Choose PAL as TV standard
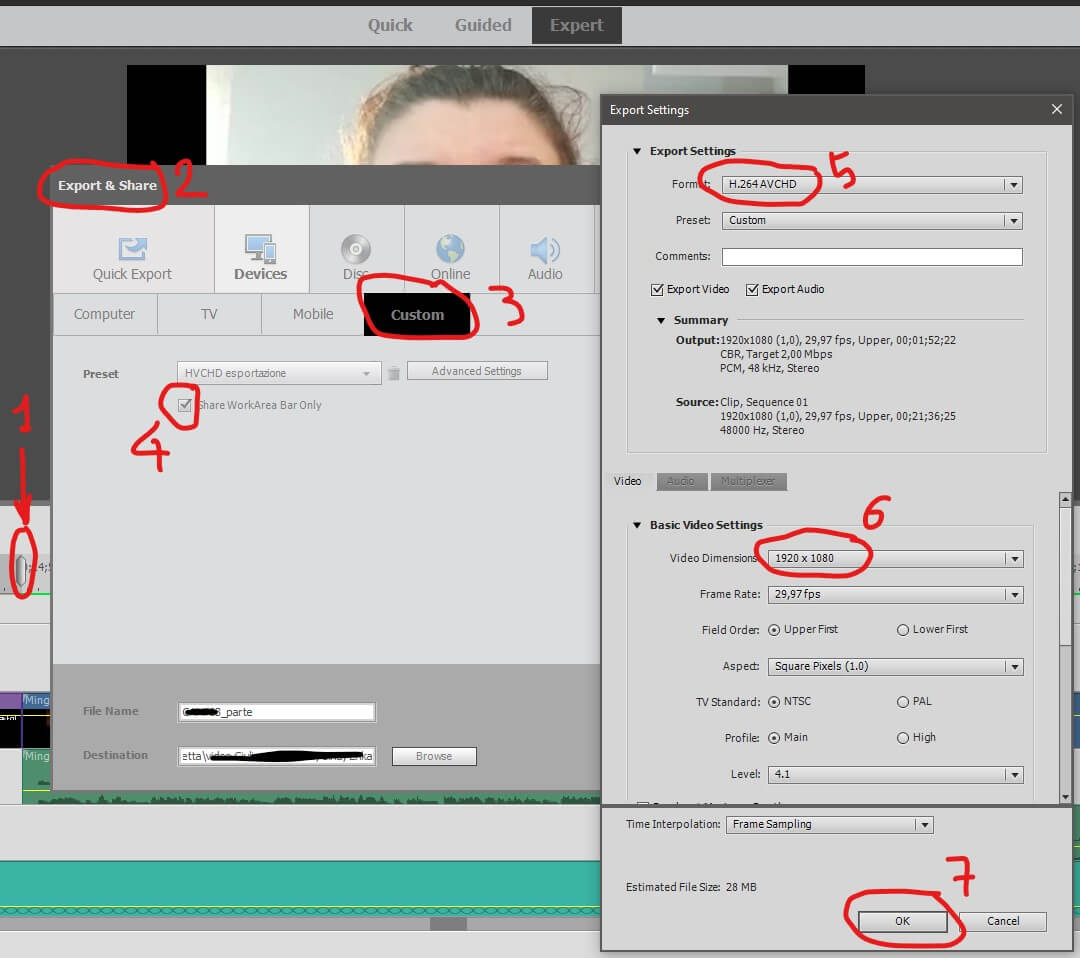Viewport: 1080px width, 958px height. click(903, 702)
